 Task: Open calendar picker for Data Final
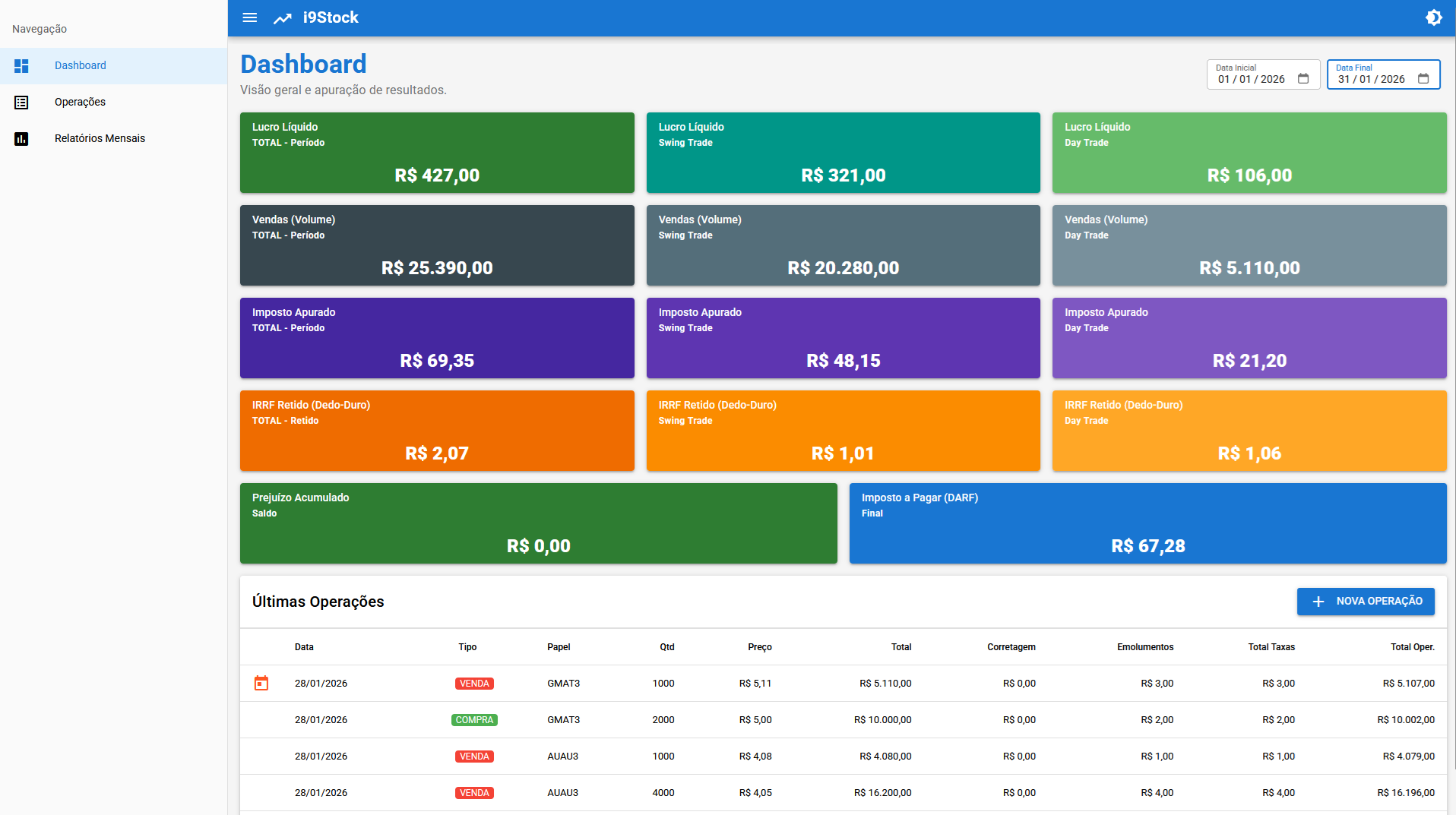pyautogui.click(x=1423, y=79)
